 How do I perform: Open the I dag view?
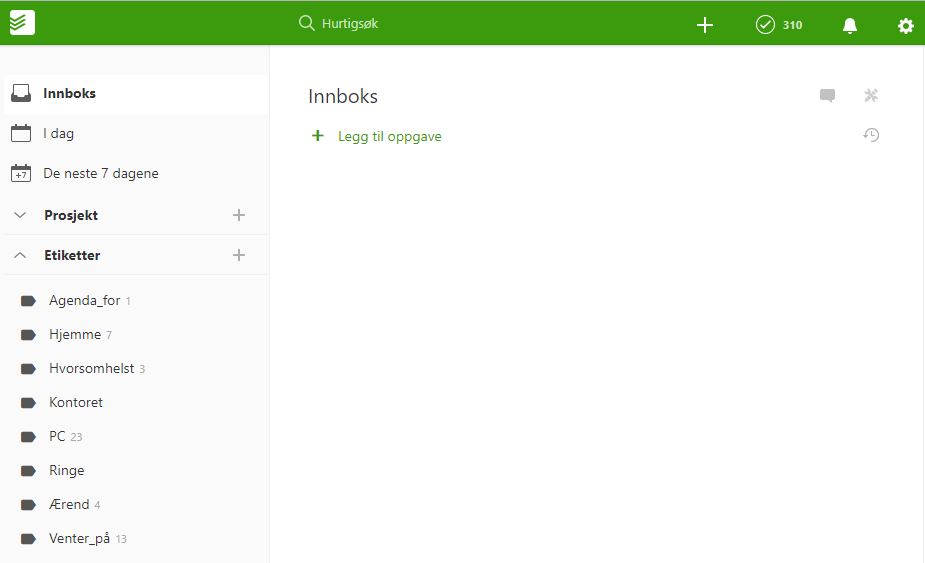(58, 133)
